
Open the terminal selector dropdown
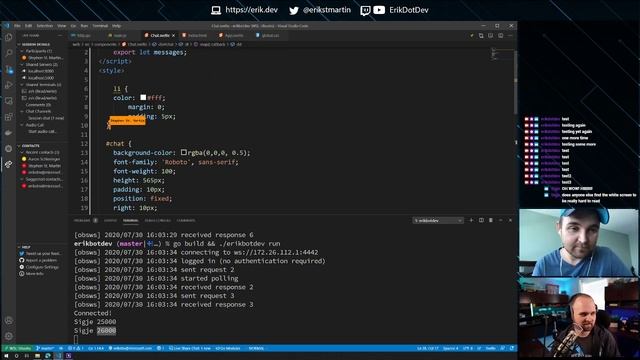pyautogui.click(x=438, y=220)
